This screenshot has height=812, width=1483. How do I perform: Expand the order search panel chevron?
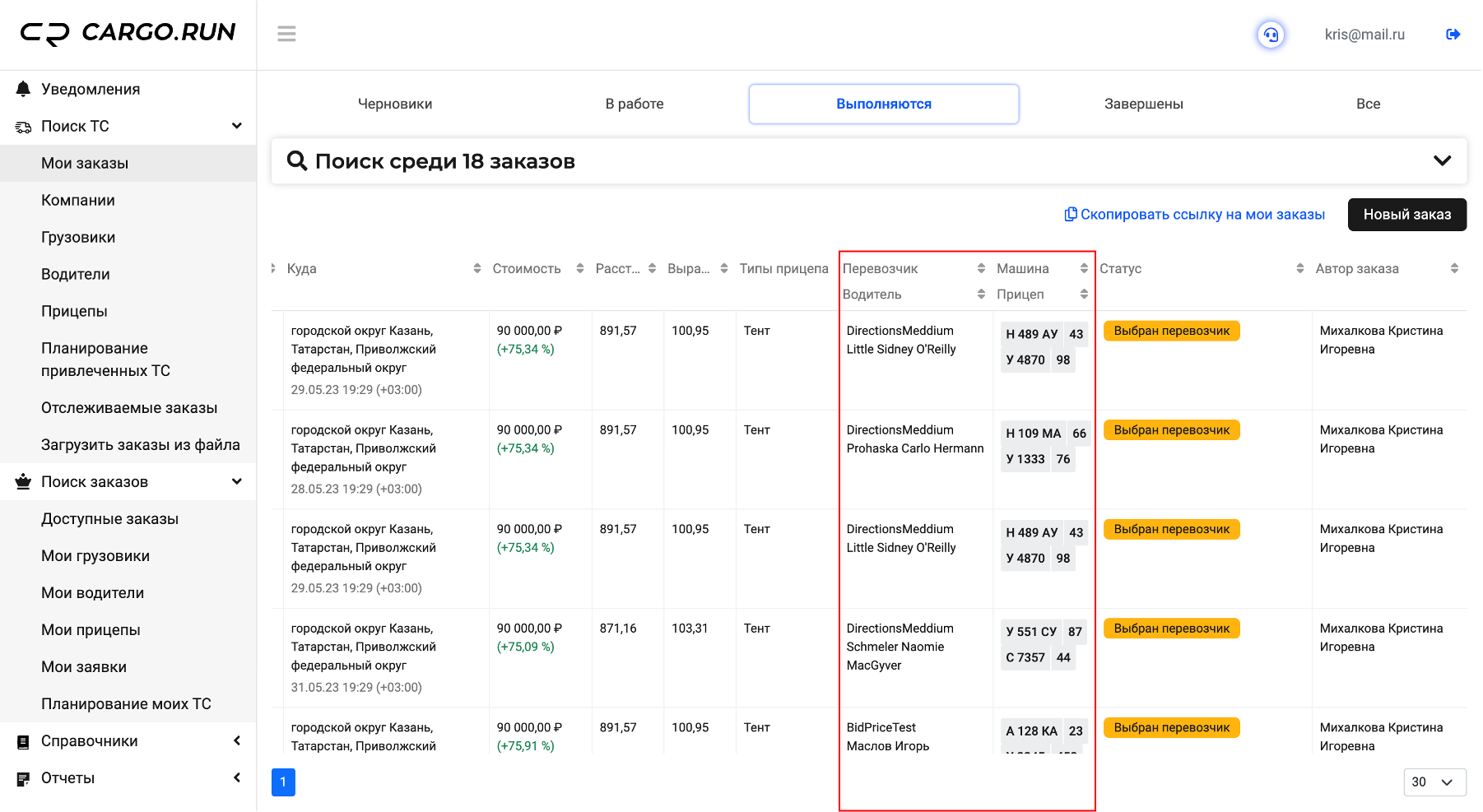tap(1442, 160)
